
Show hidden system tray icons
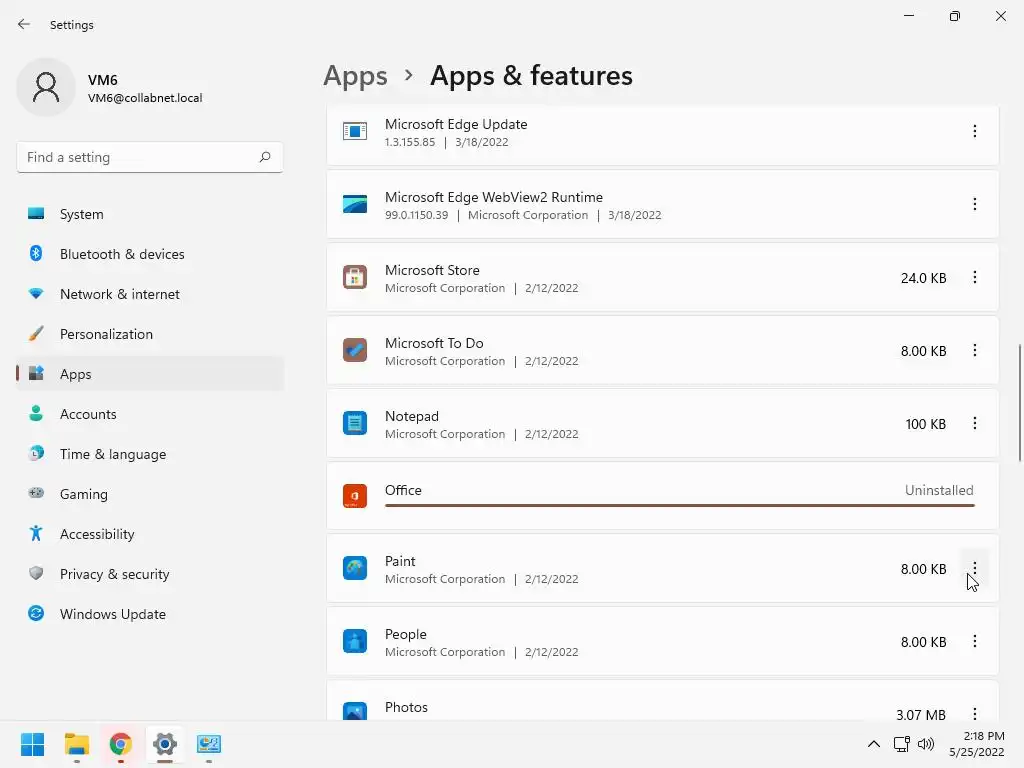(873, 744)
